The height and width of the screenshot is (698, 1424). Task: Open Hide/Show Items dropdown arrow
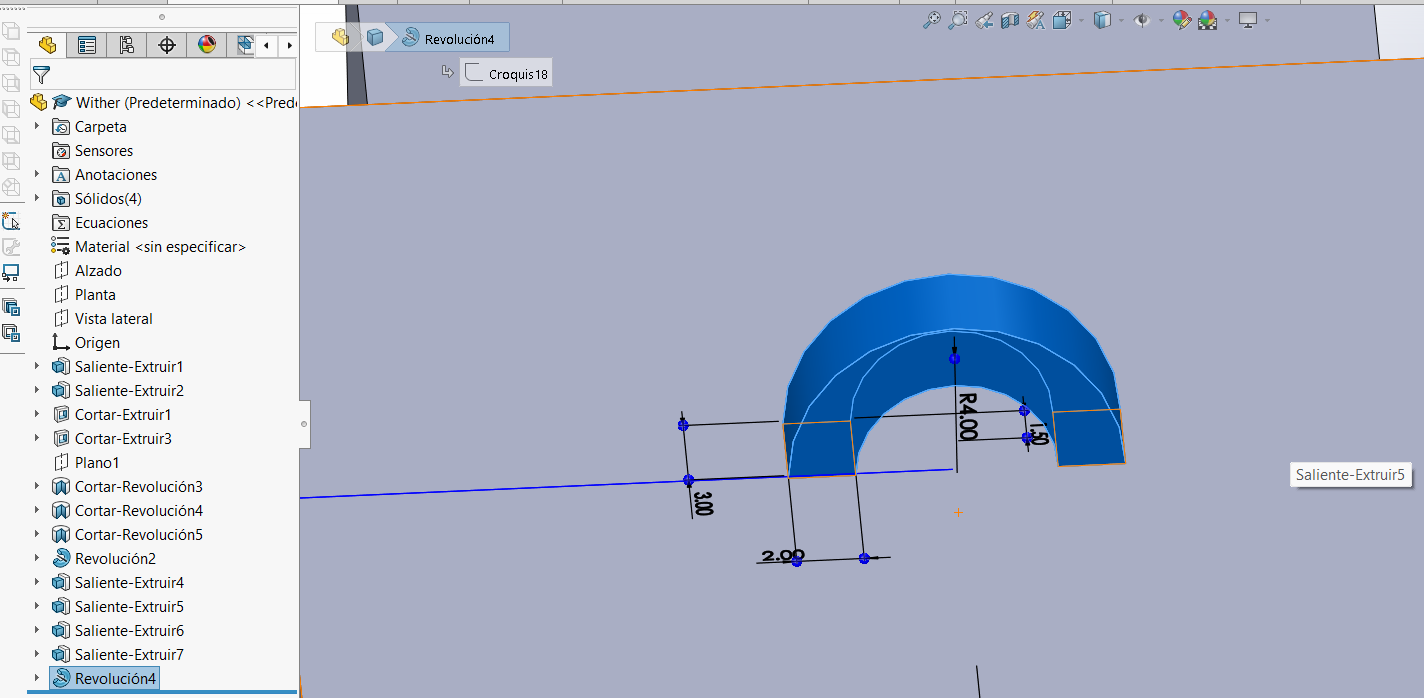(1161, 21)
